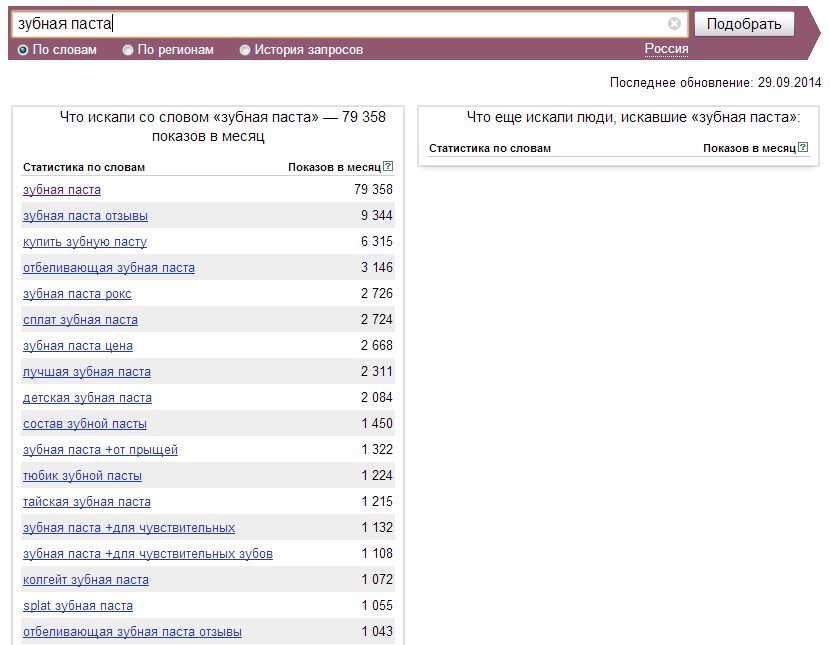The height and width of the screenshot is (645, 830).
Task: Open the 'Россия' region selector
Action: pos(666,49)
